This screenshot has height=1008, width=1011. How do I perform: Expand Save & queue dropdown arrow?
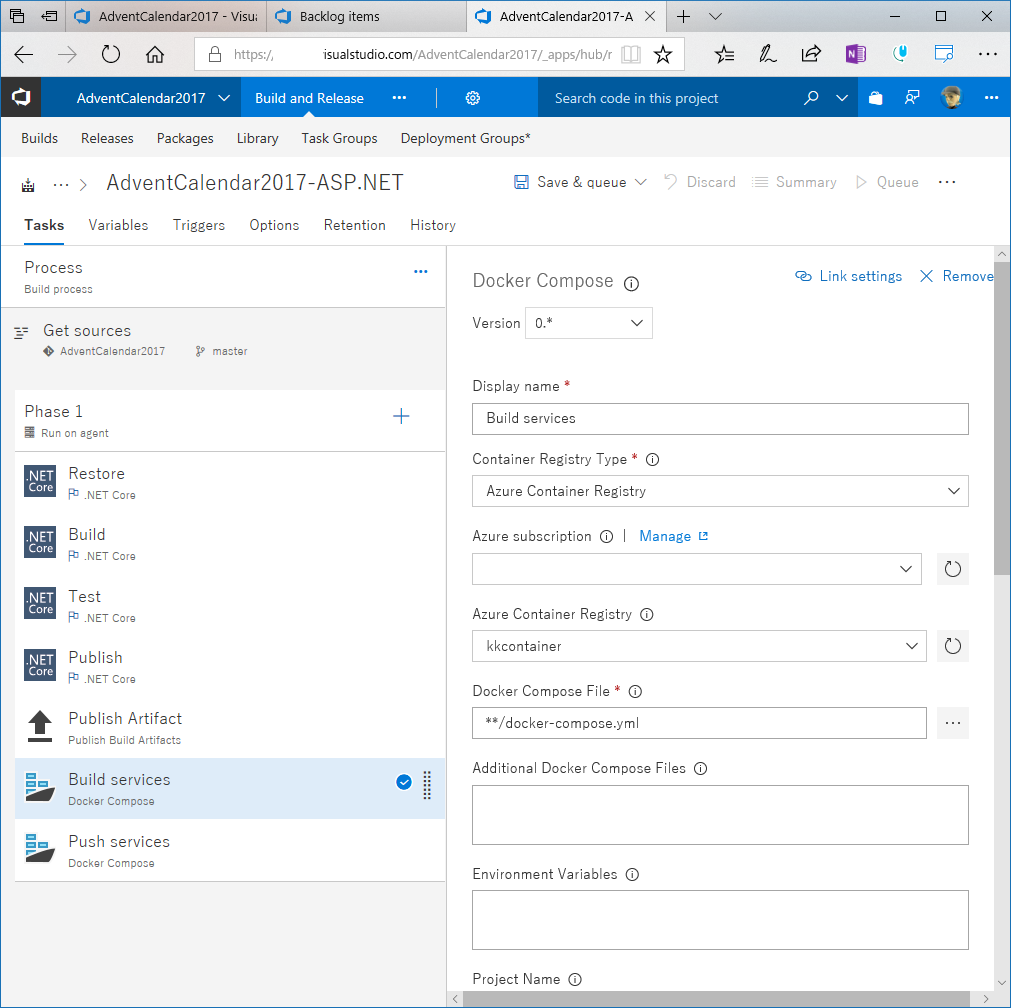point(640,182)
